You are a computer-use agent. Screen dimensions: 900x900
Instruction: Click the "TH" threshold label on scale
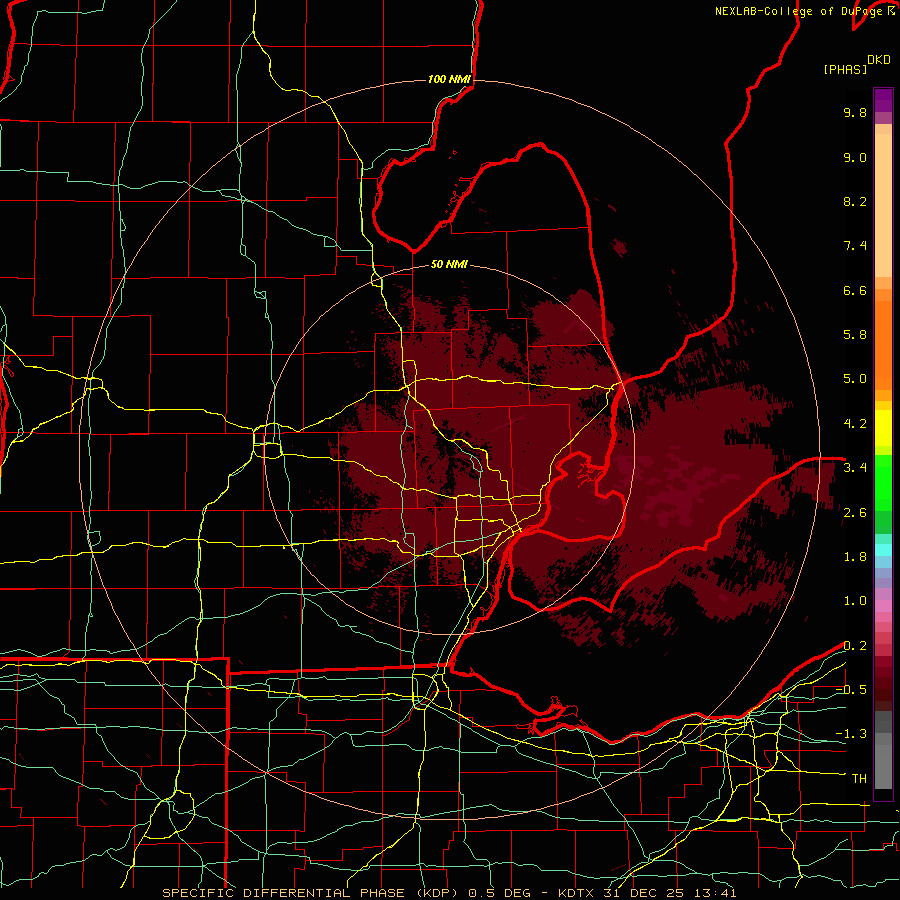click(859, 779)
